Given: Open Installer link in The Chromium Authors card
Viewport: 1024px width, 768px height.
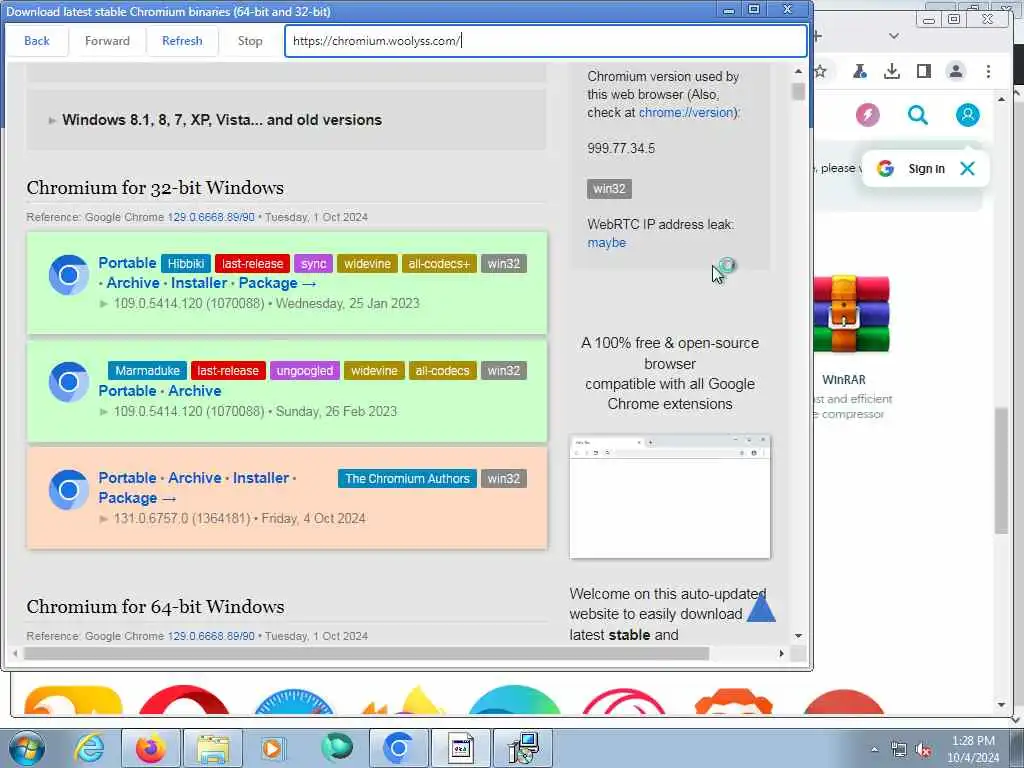Looking at the screenshot, I should tap(261, 478).
